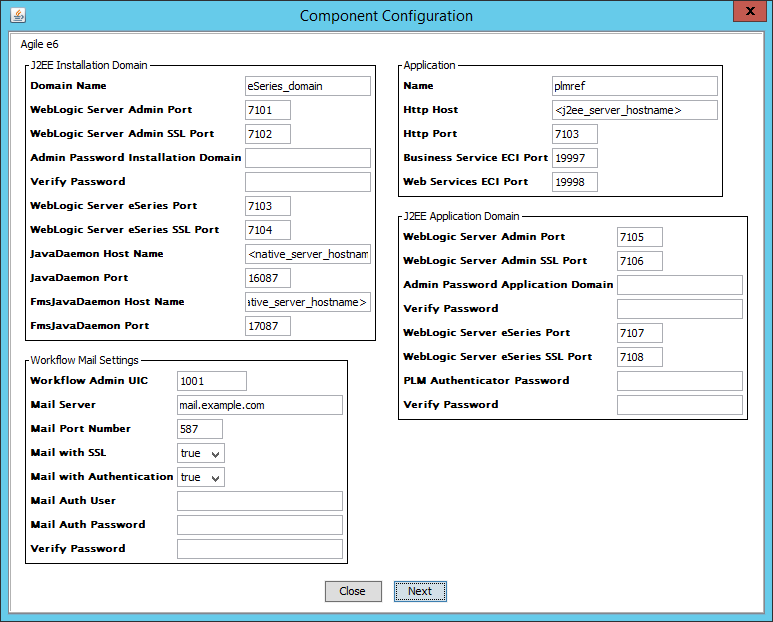Click the PLM Authenticator Password label
The height and width of the screenshot is (622, 773).
(x=486, y=380)
